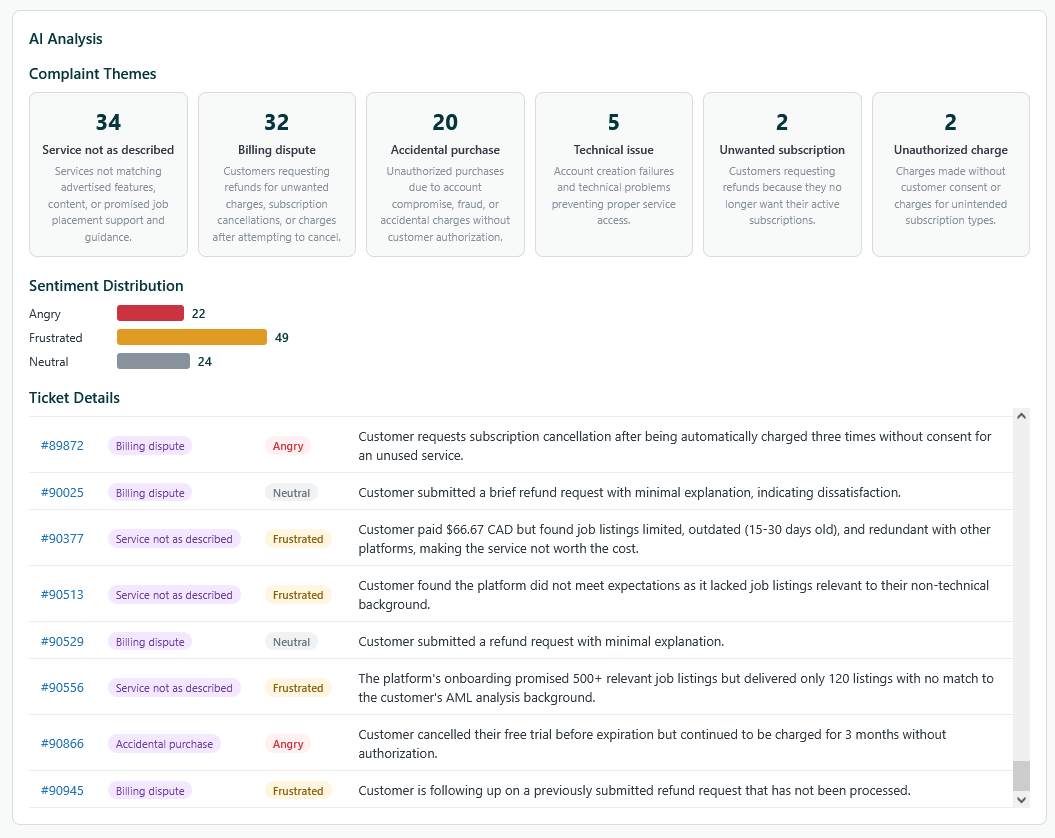Open ticket #90866

[x=62, y=743]
